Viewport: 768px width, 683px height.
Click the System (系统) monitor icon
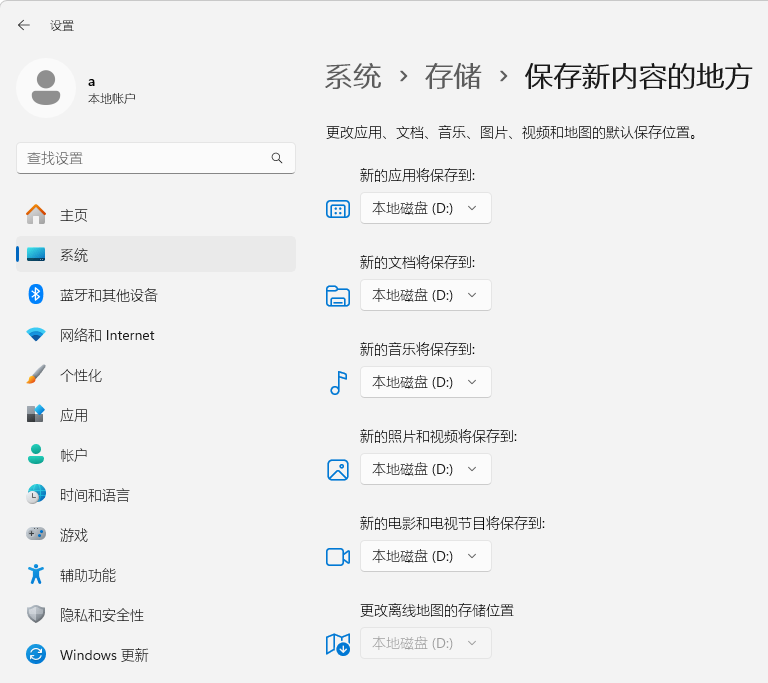pos(36,254)
